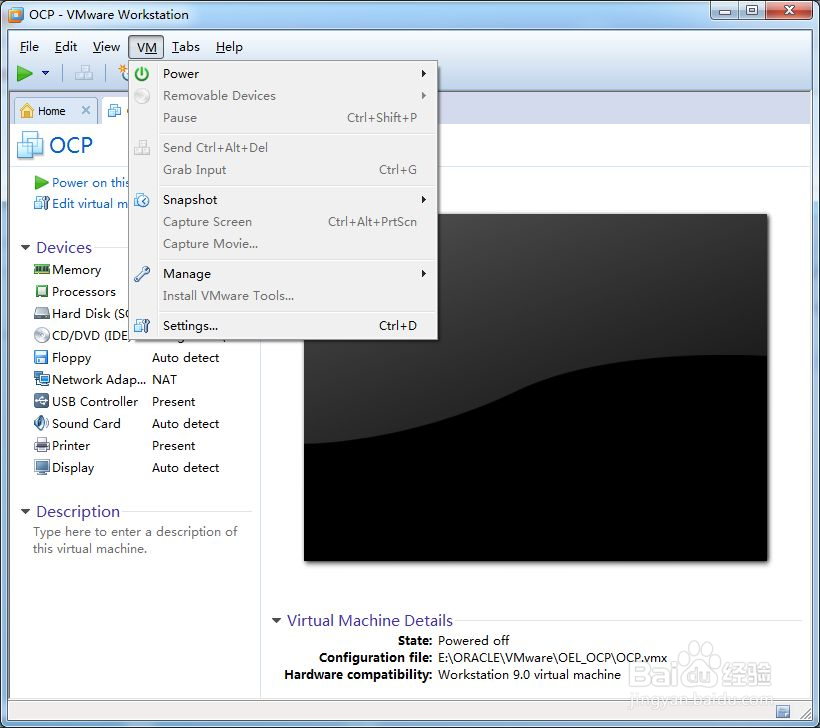
Task: Collapse the Devices section
Action: click(x=25, y=247)
